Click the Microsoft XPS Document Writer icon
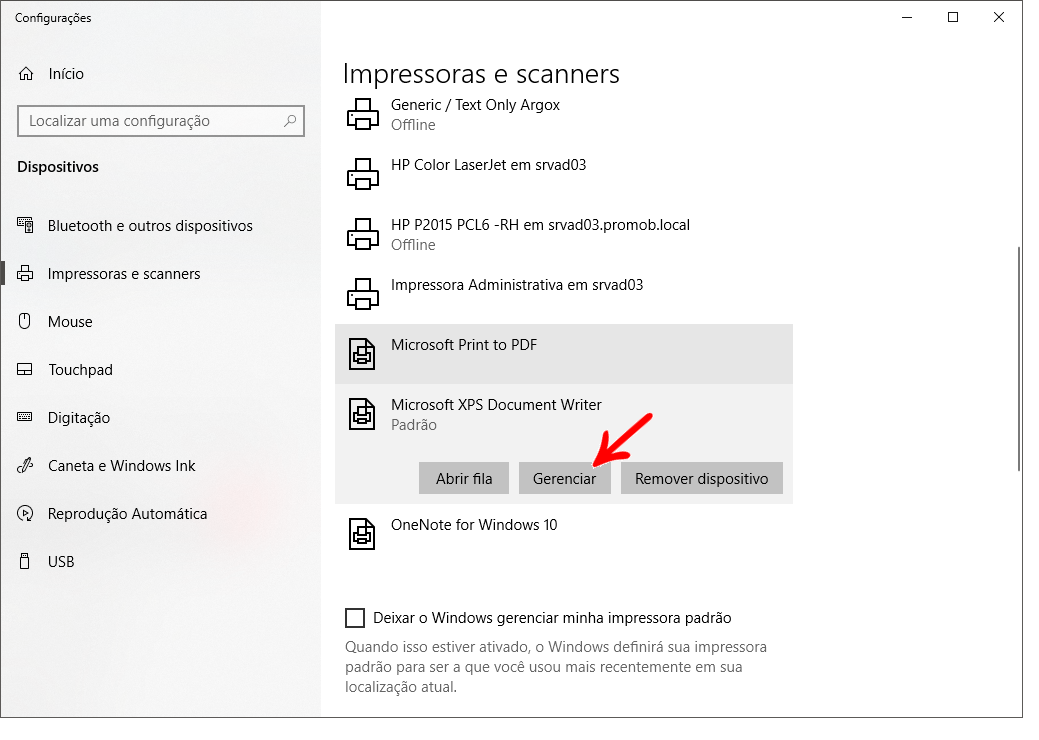The width and height of the screenshot is (1039, 740). pyautogui.click(x=362, y=414)
